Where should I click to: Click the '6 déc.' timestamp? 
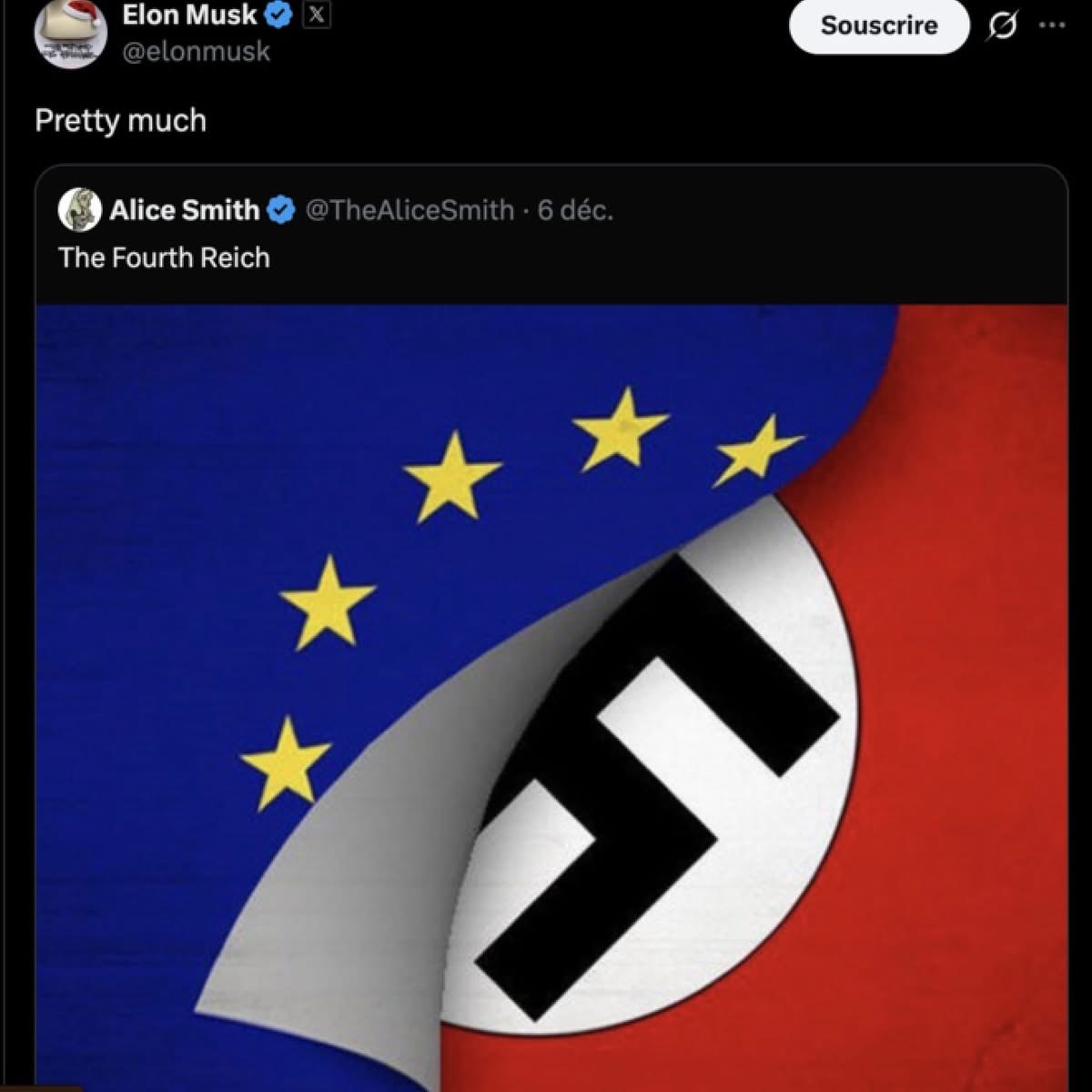[575, 210]
